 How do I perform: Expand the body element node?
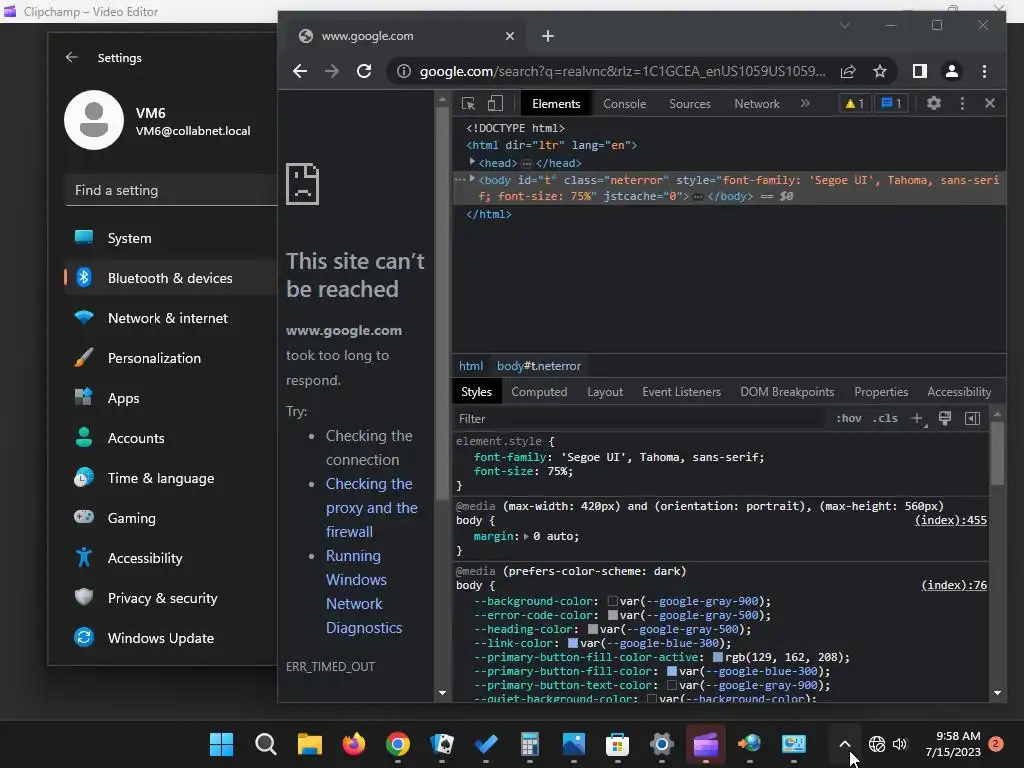tap(472, 179)
